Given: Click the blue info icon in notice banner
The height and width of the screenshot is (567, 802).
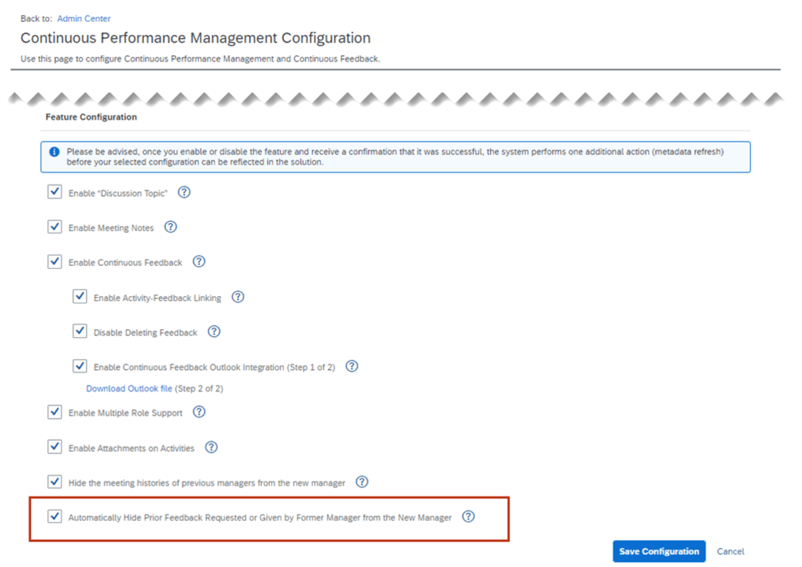Looking at the screenshot, I should pos(55,151).
